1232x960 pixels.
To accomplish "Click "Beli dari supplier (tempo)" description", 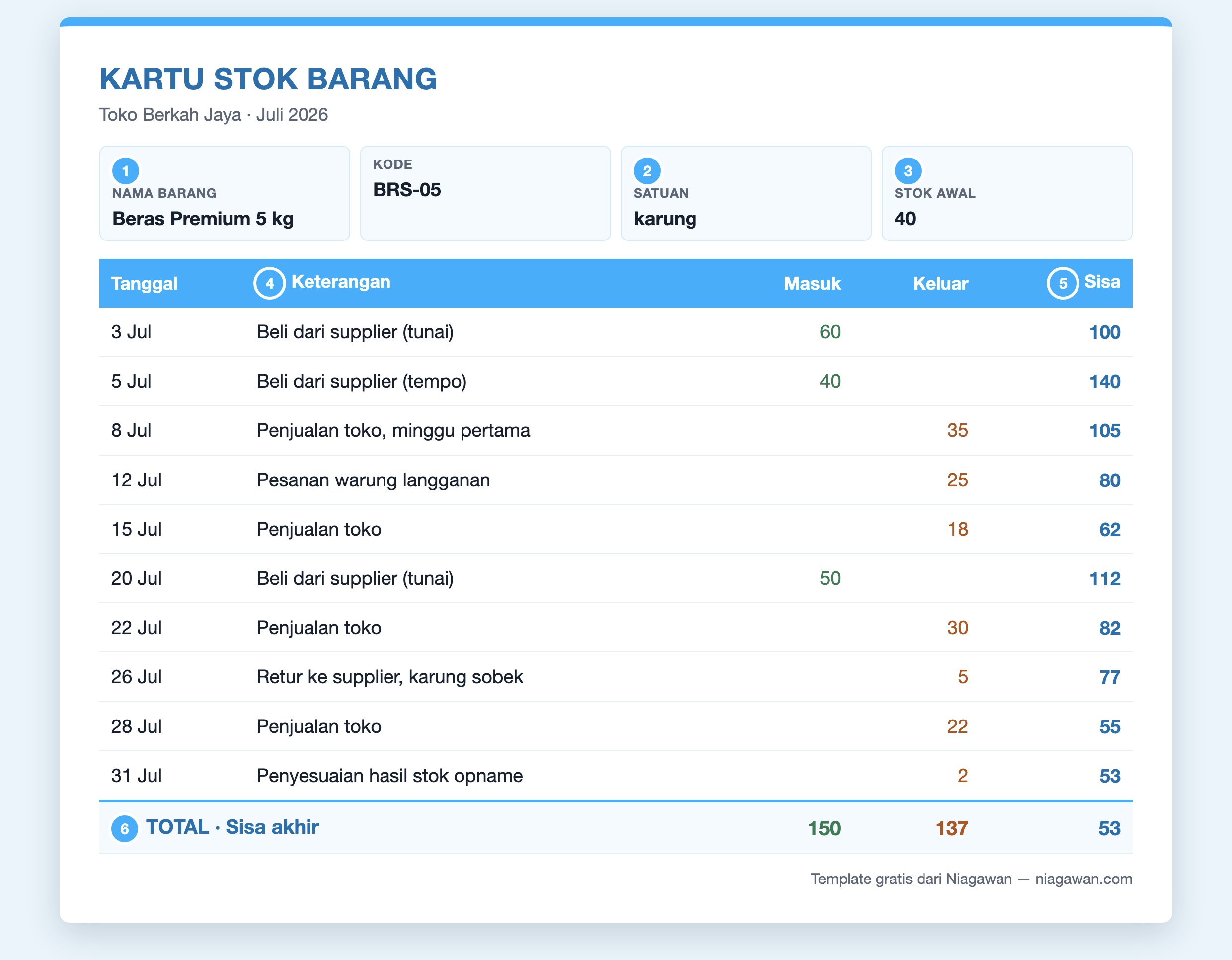I will (362, 381).
